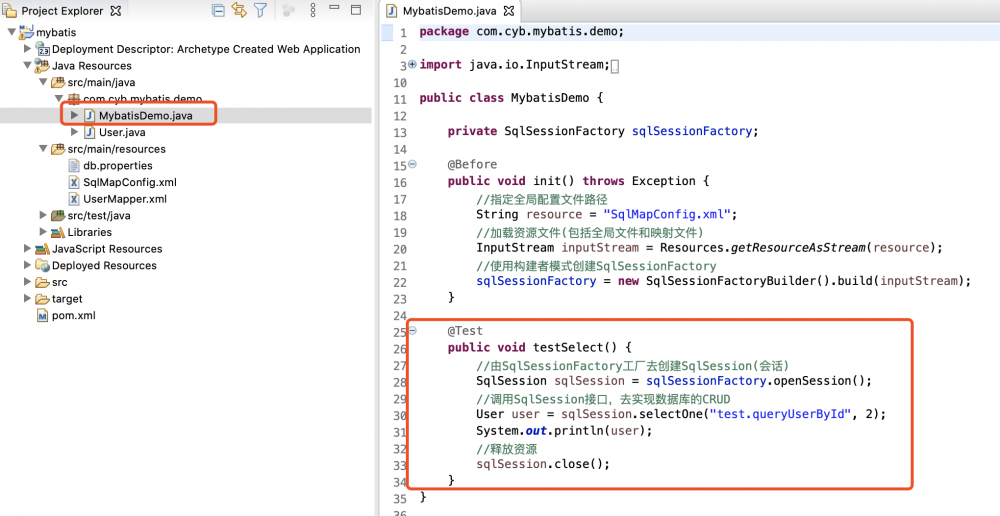1000x516 pixels.
Task: Click the src/main/resources folder icon
Action: (58, 149)
